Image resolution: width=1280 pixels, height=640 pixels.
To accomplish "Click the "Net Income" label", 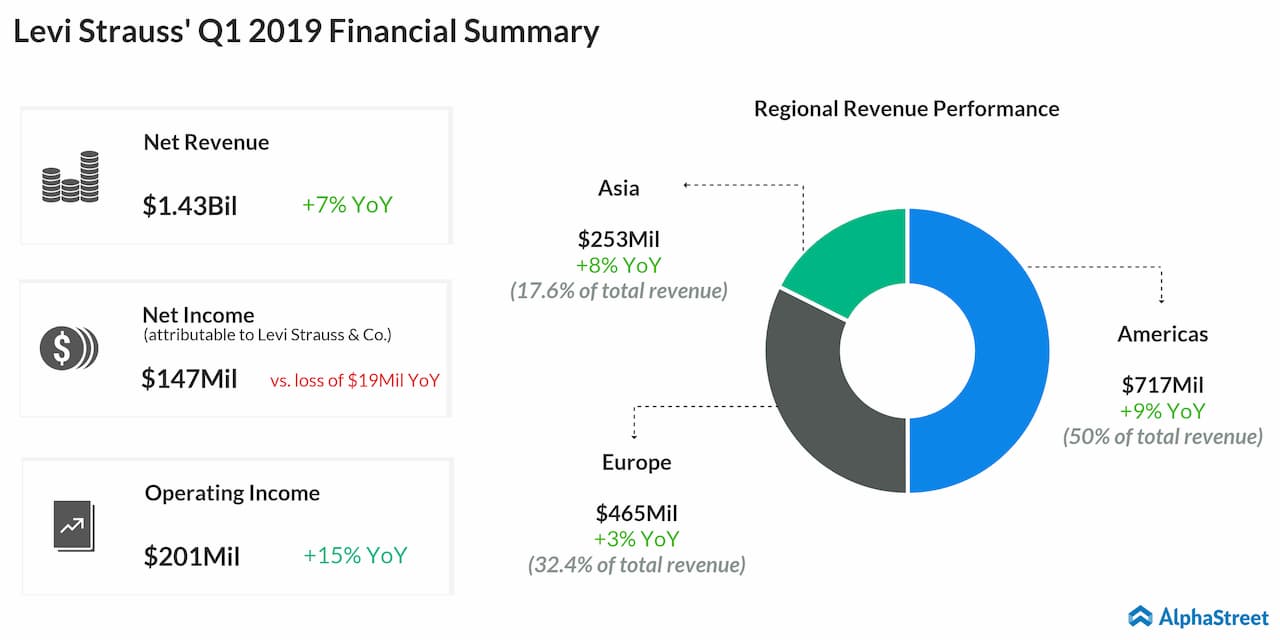I will pyautogui.click(x=198, y=315).
